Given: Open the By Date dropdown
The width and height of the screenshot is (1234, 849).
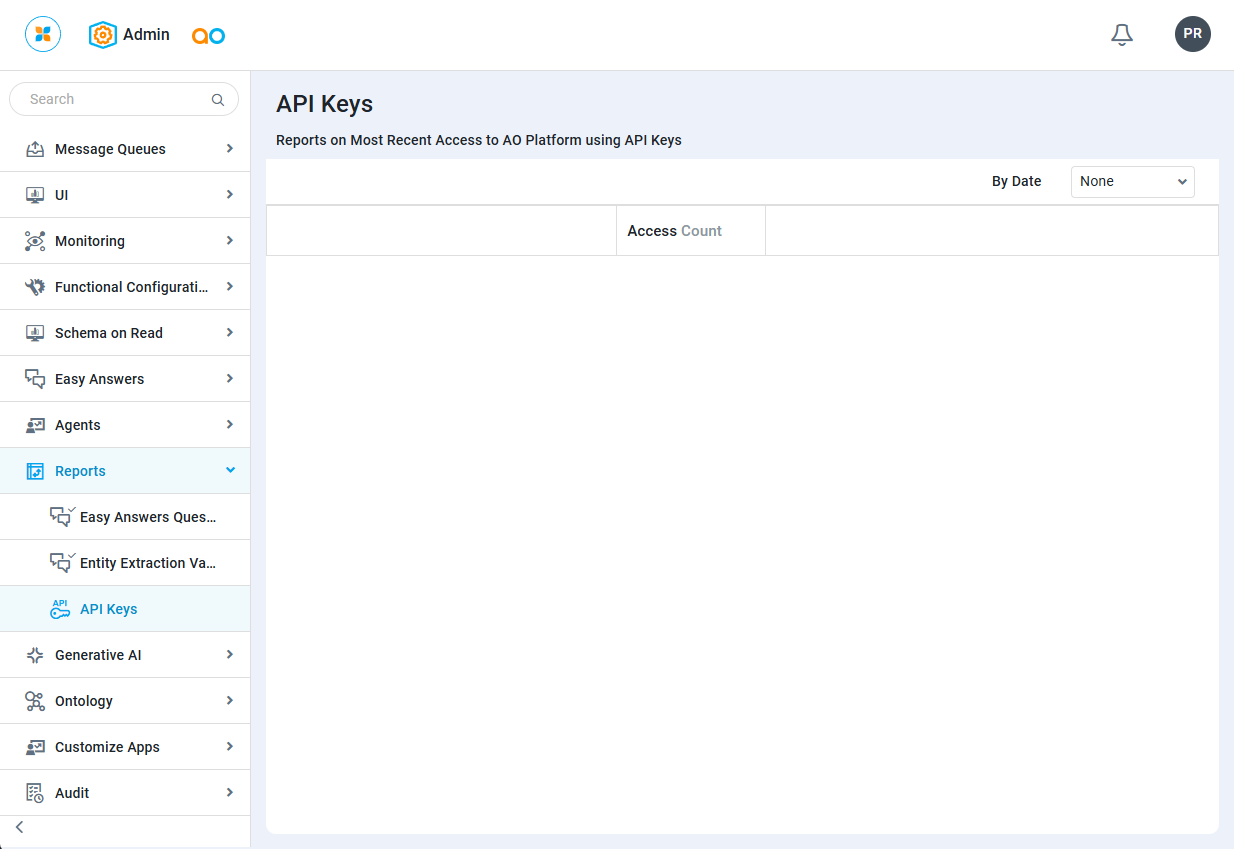Looking at the screenshot, I should click(x=1132, y=182).
